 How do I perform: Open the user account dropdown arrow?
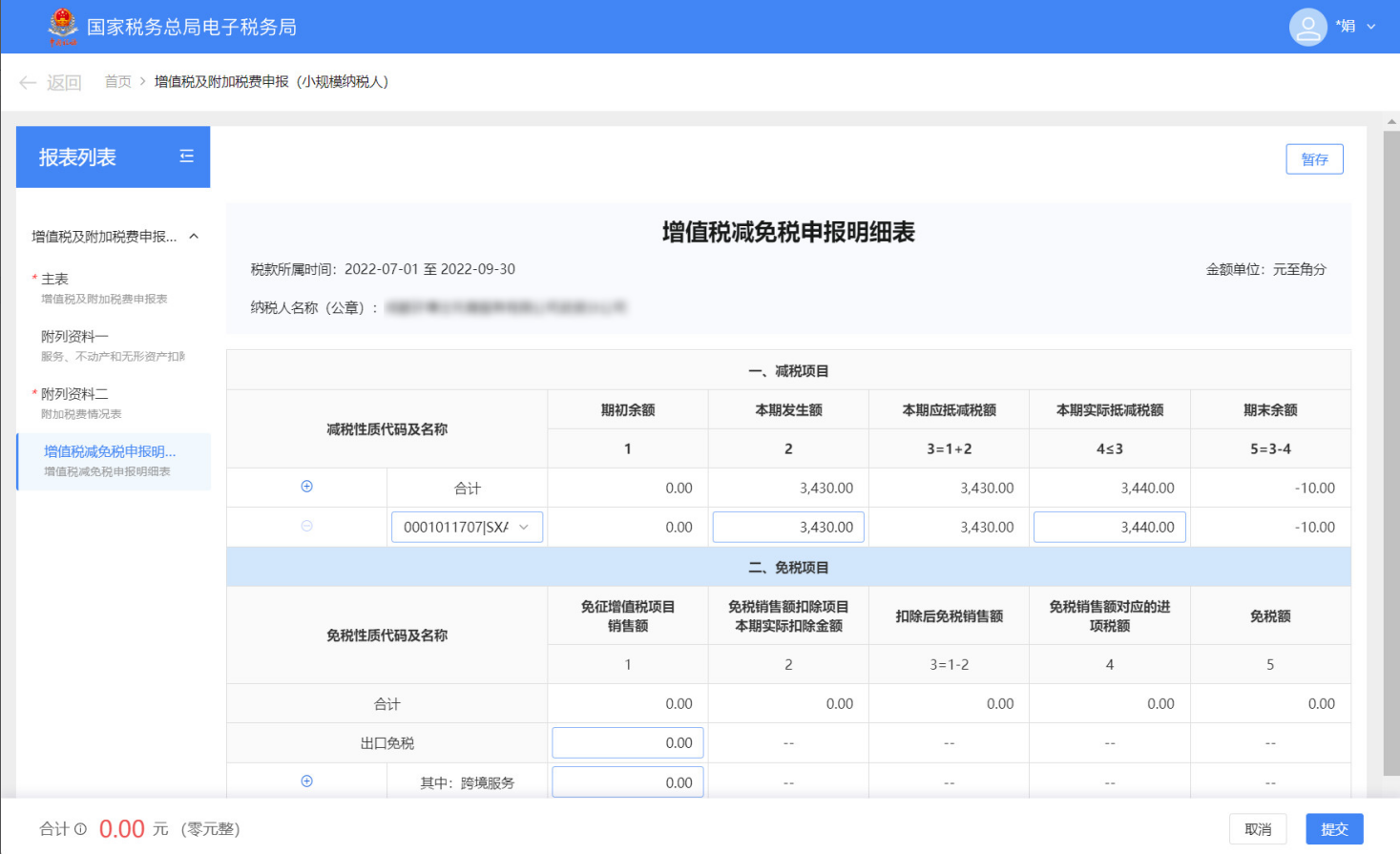(x=1371, y=27)
